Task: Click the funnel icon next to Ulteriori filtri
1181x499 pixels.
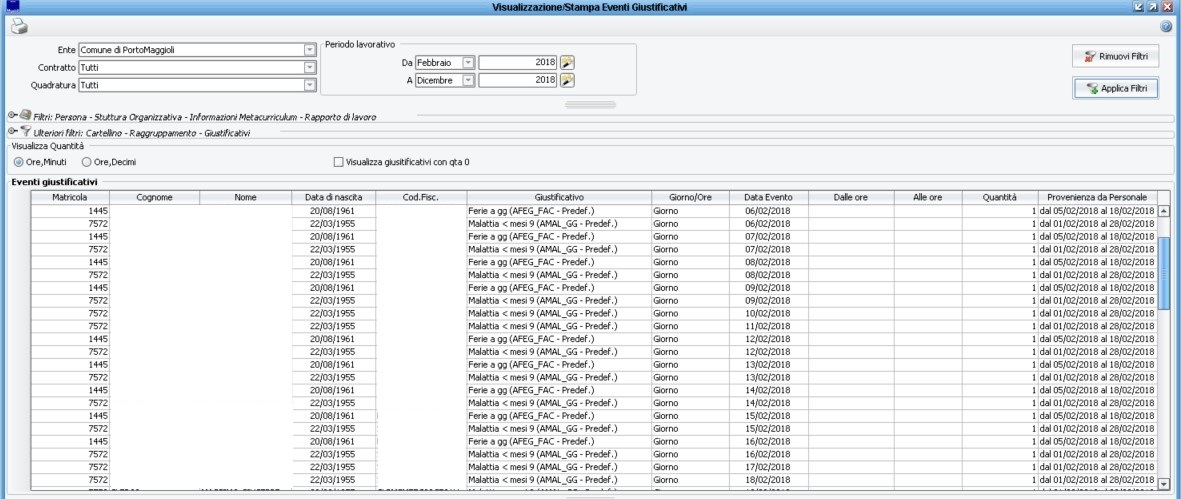Action: 23,131
